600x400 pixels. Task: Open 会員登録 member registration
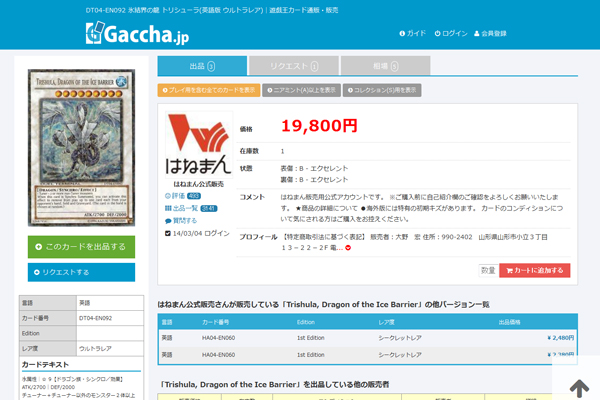point(489,34)
